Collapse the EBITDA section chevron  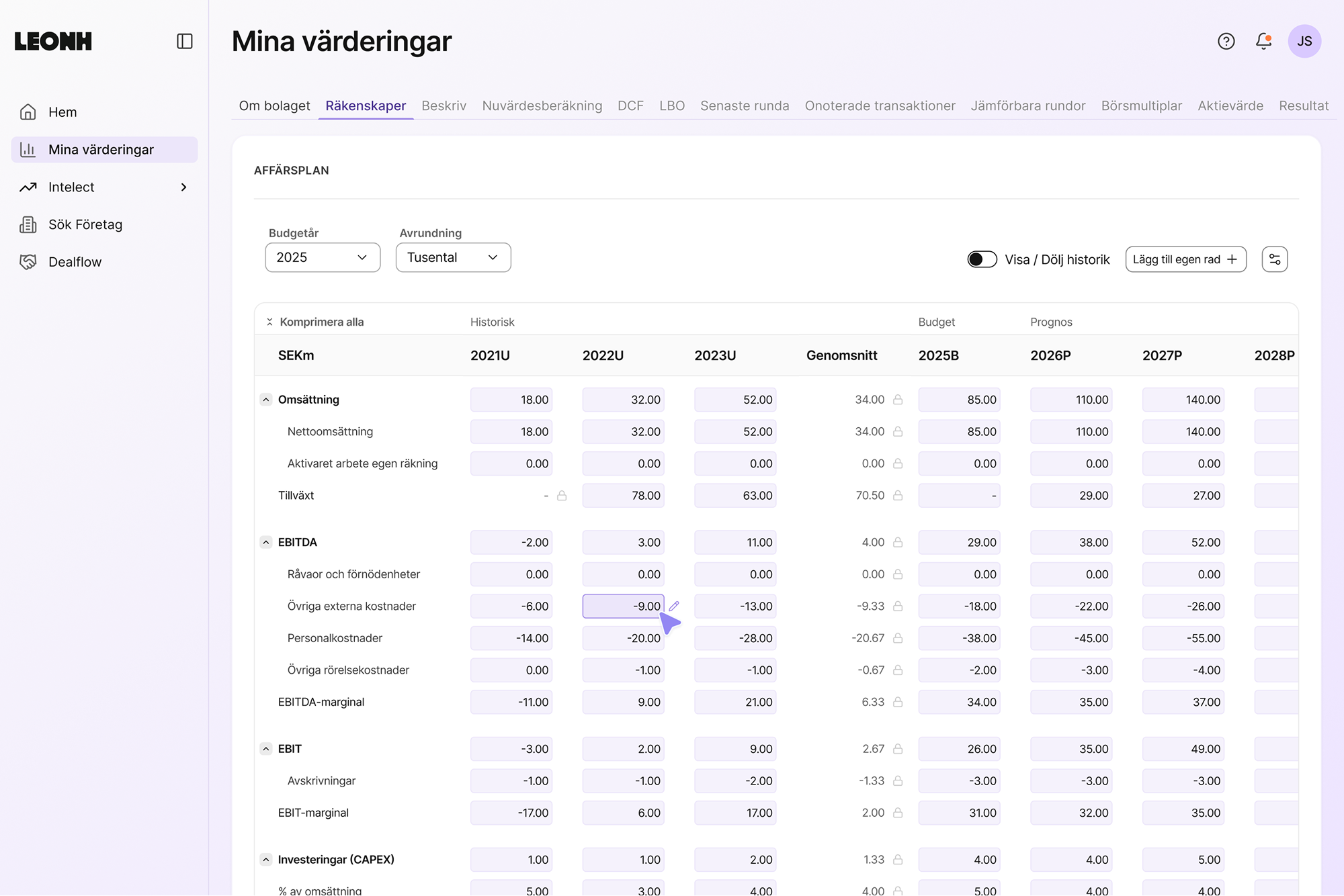pos(265,542)
